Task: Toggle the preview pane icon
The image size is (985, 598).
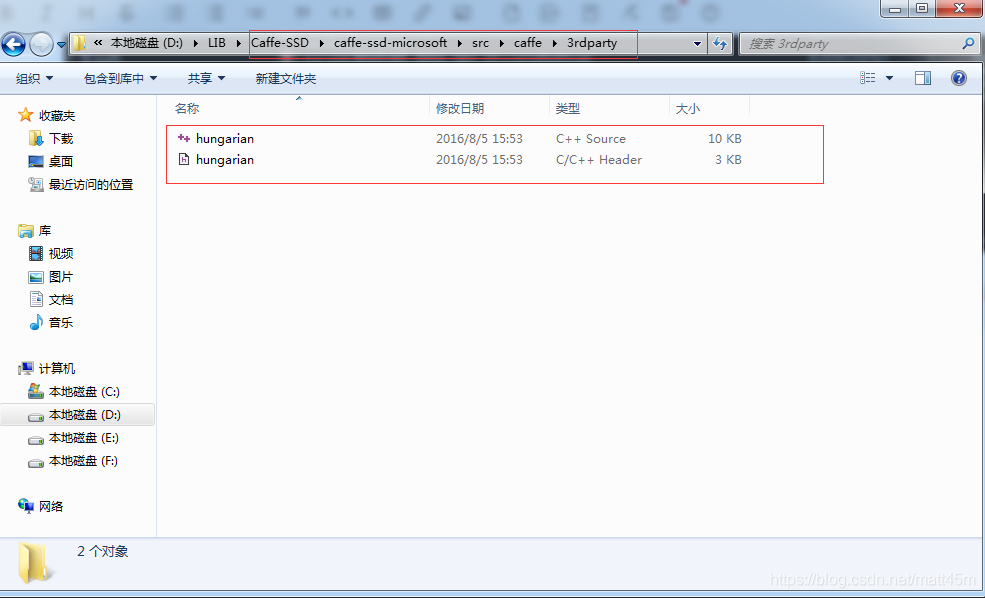Action: (923, 78)
